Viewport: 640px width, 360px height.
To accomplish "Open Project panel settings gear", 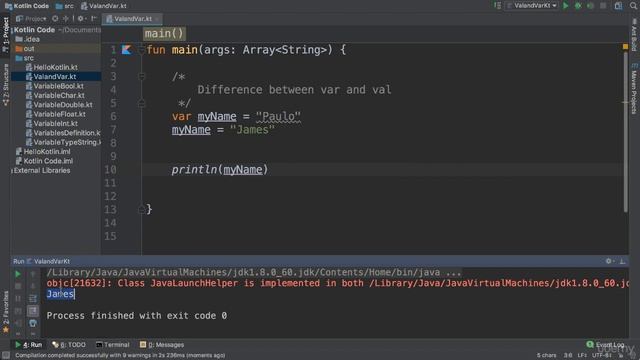I will (x=81, y=19).
